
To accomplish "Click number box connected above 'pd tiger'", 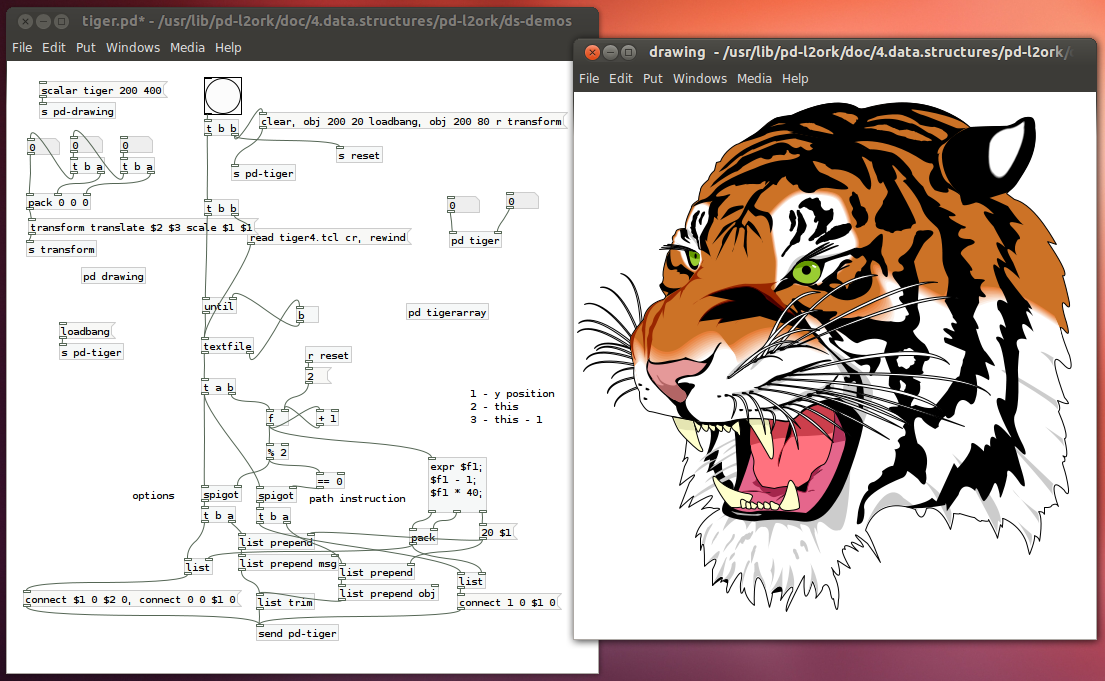I will (x=462, y=205).
